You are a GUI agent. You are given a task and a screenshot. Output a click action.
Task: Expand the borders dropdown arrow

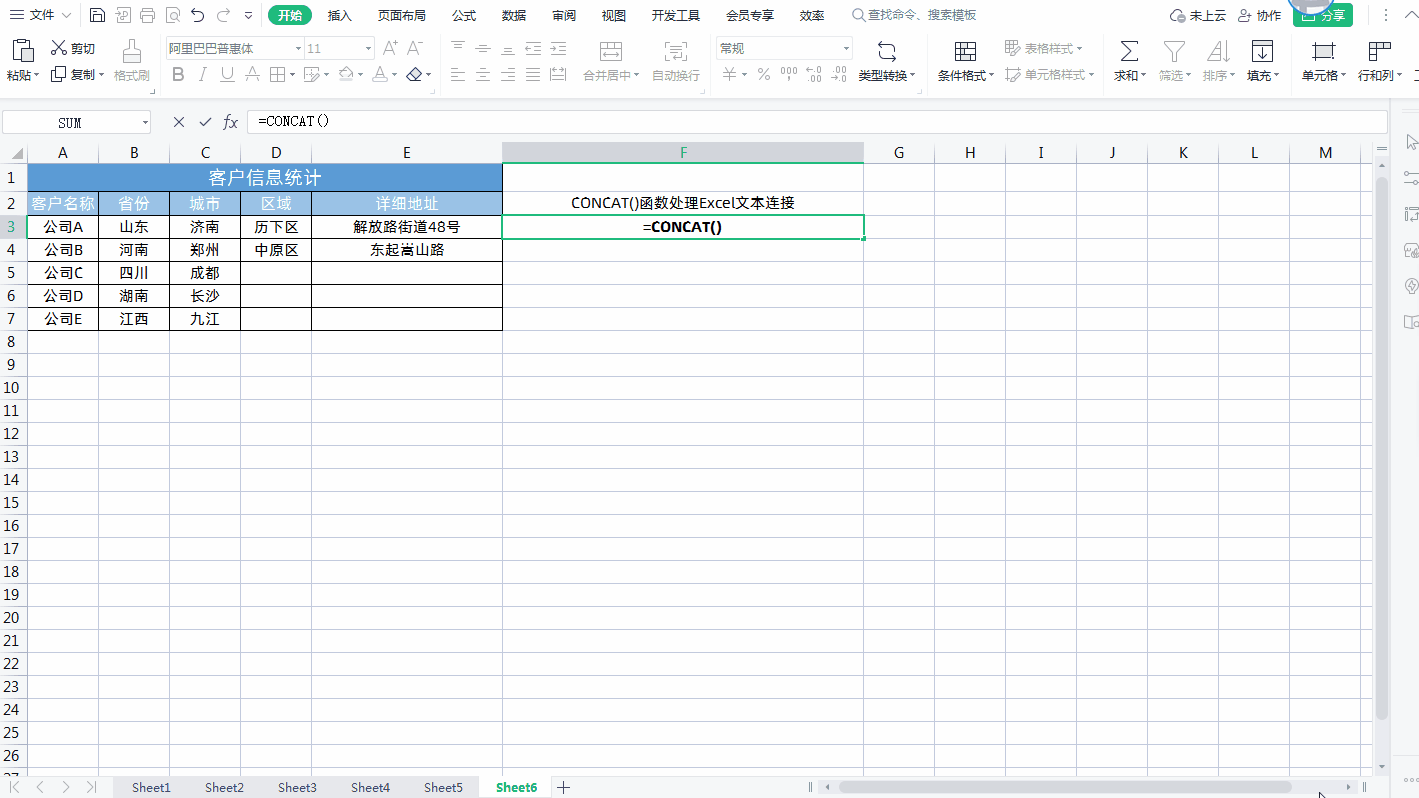[x=292, y=74]
